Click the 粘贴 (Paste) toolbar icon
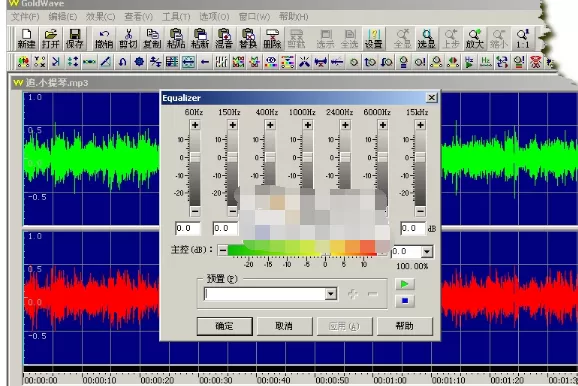 (x=176, y=39)
